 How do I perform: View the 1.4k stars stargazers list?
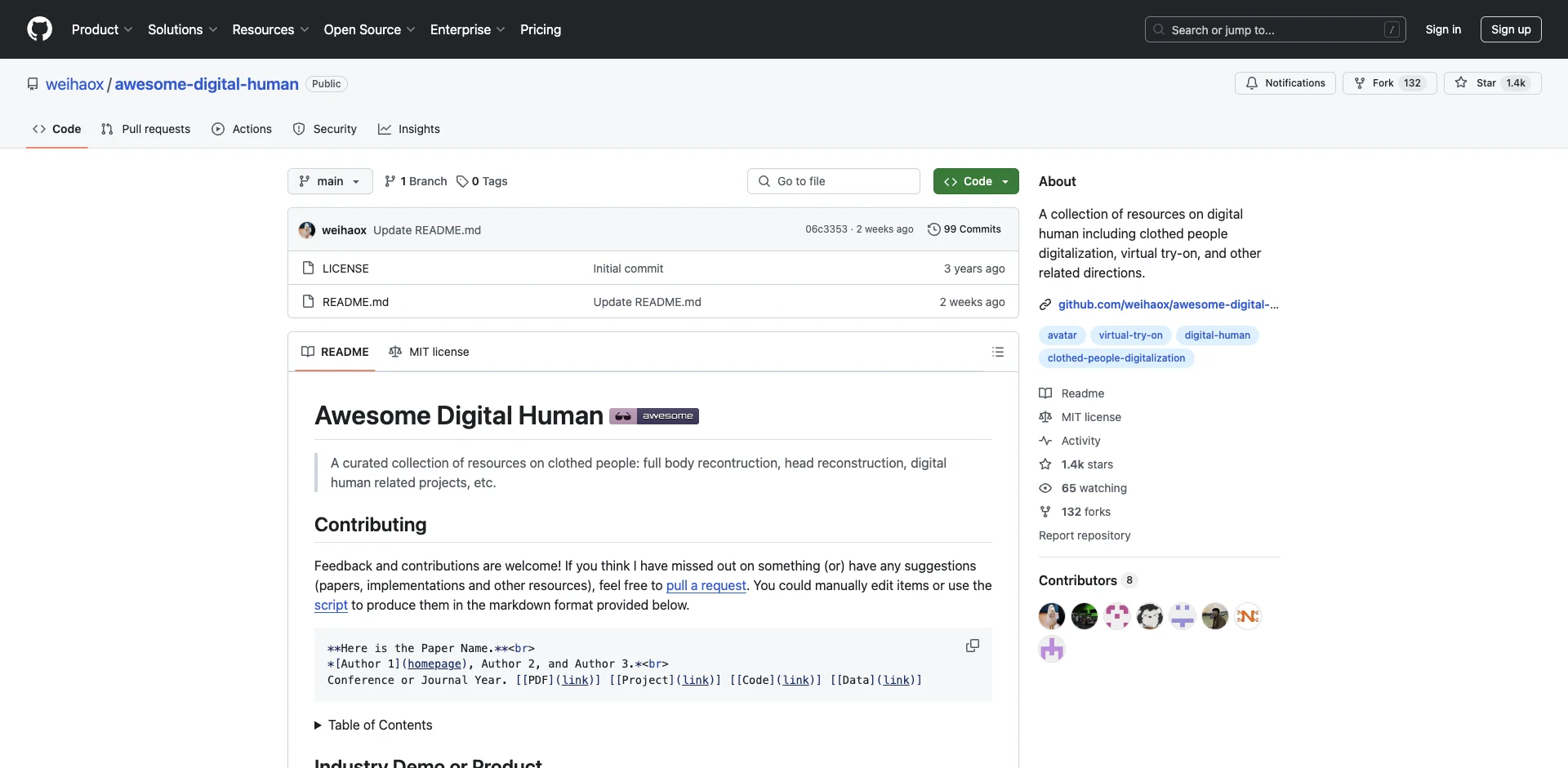tap(1076, 464)
